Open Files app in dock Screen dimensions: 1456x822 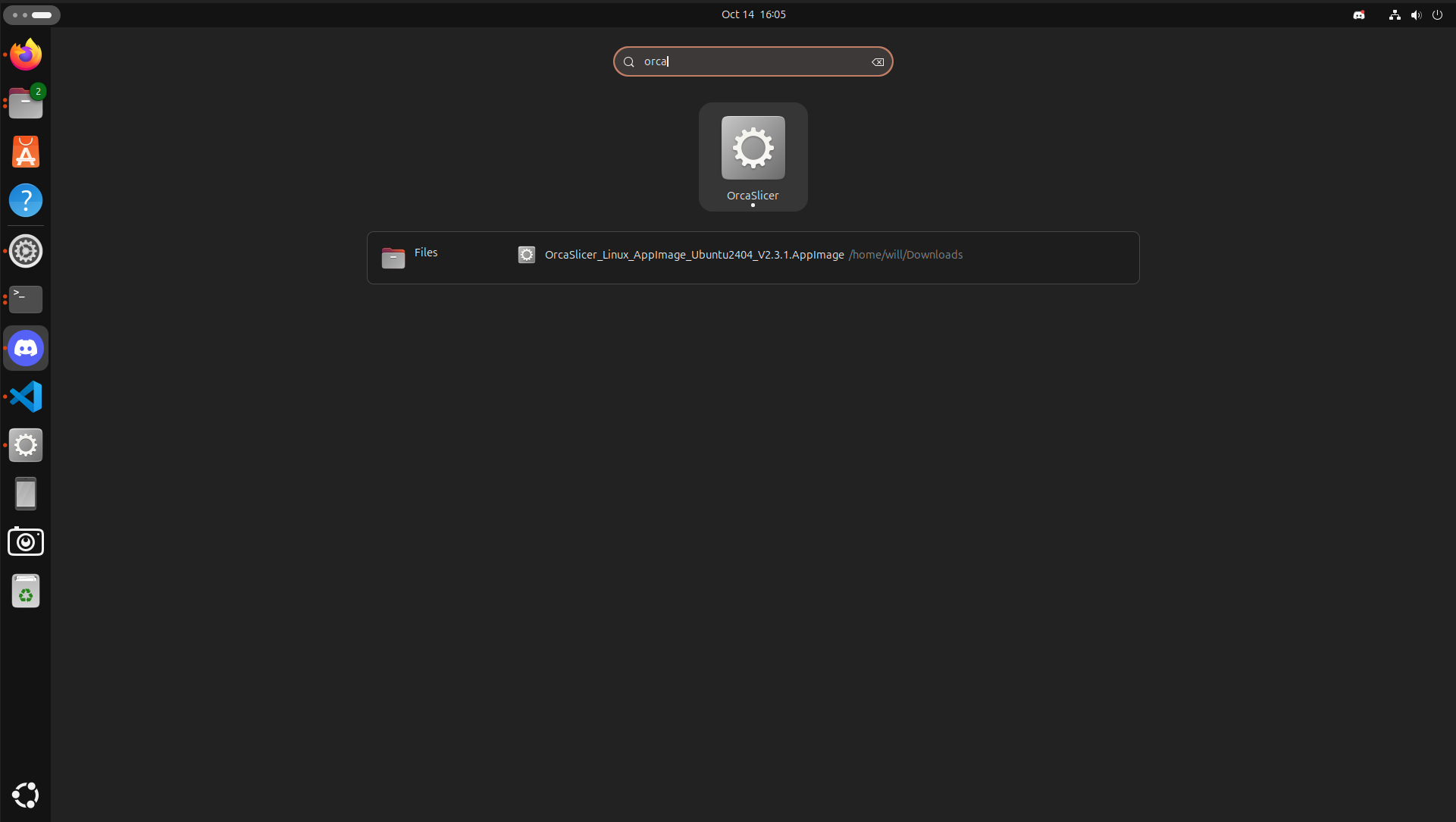(x=26, y=104)
